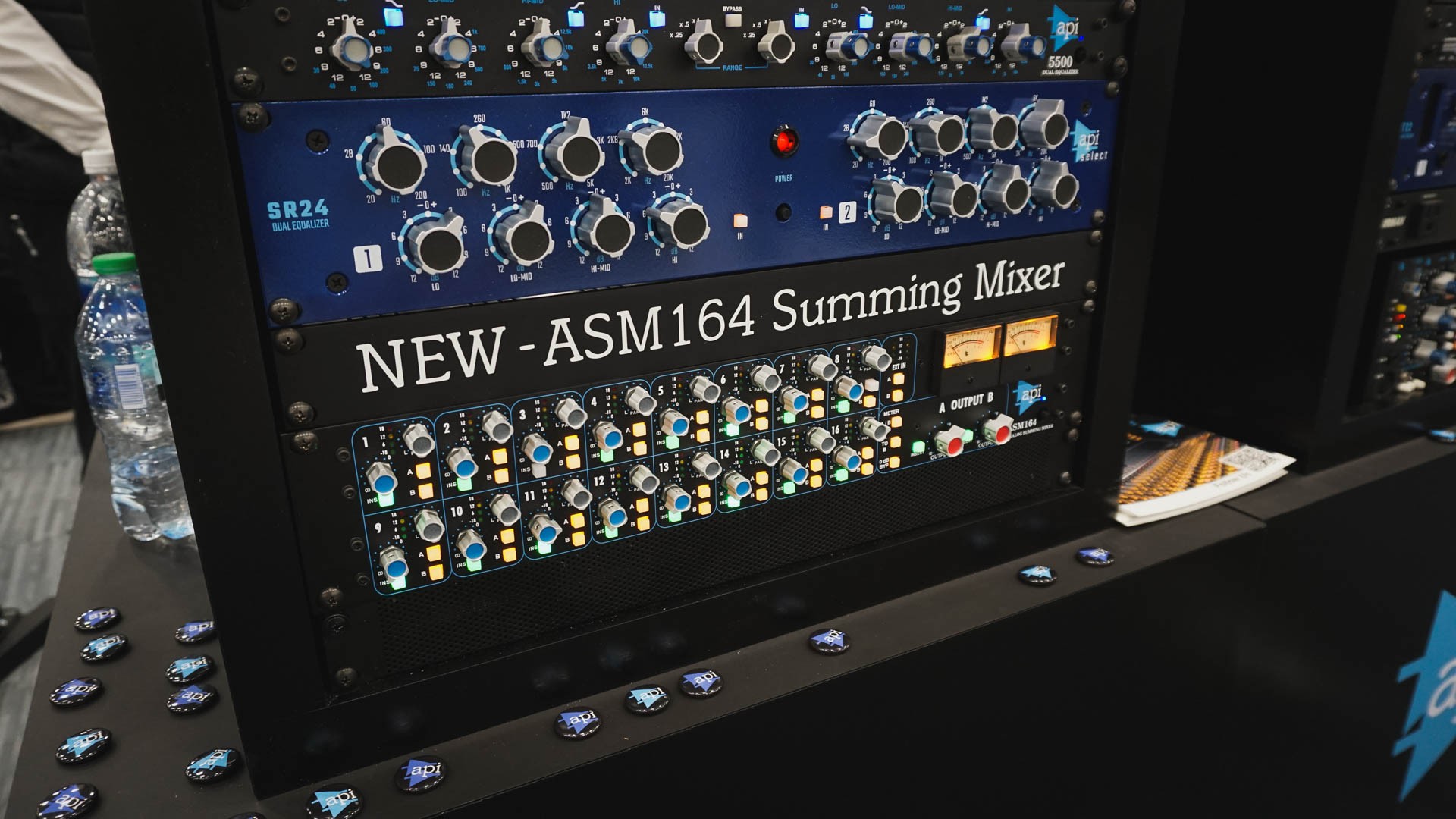
Task: Click channel 1 gray pan knob on mixer
Action: (x=419, y=440)
